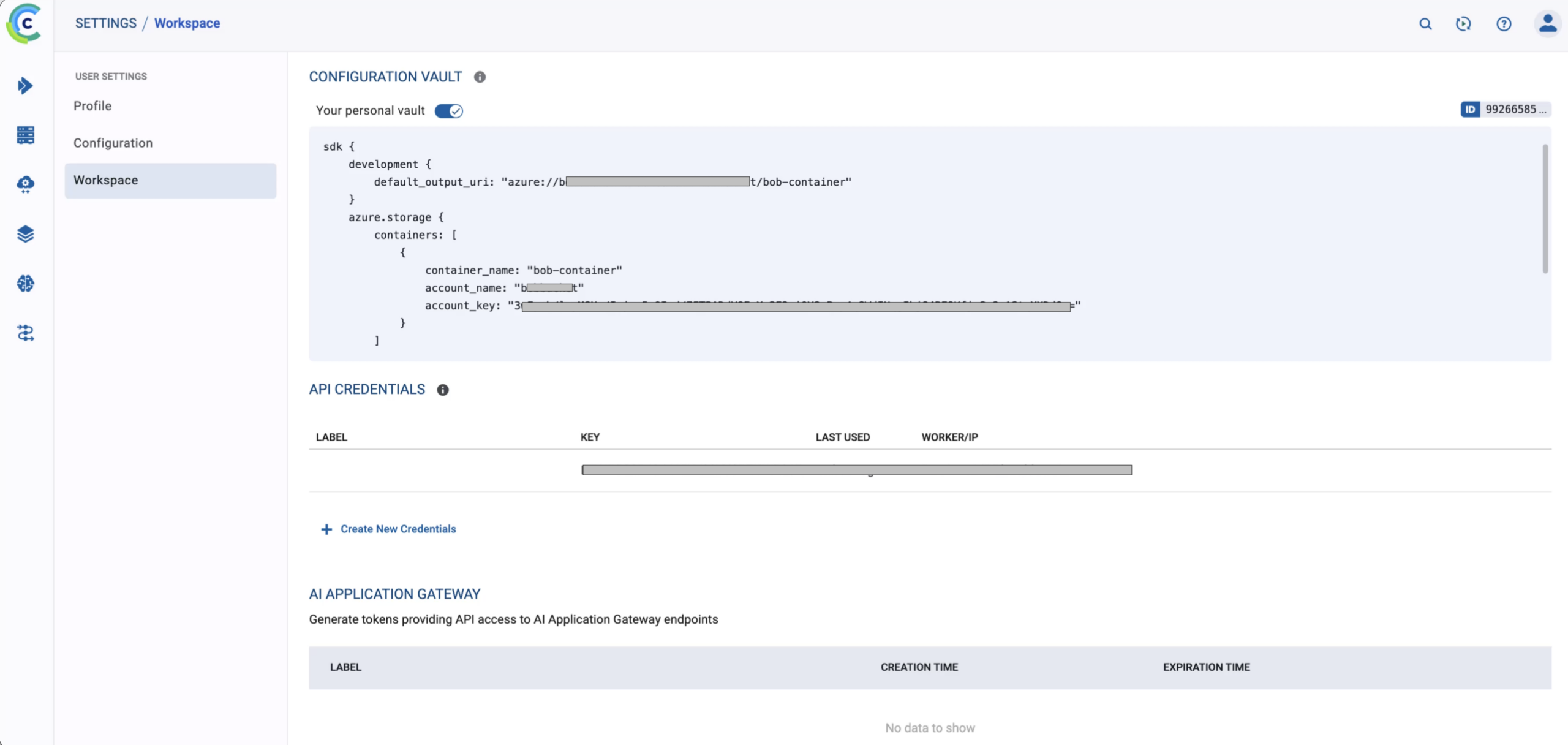Click the CONFIGURATION VAULT heading
The image size is (1568, 745).
pos(385,77)
